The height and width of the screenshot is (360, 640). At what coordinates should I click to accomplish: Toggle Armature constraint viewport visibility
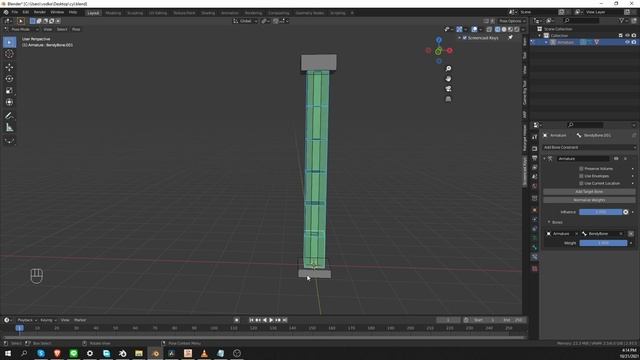616,158
